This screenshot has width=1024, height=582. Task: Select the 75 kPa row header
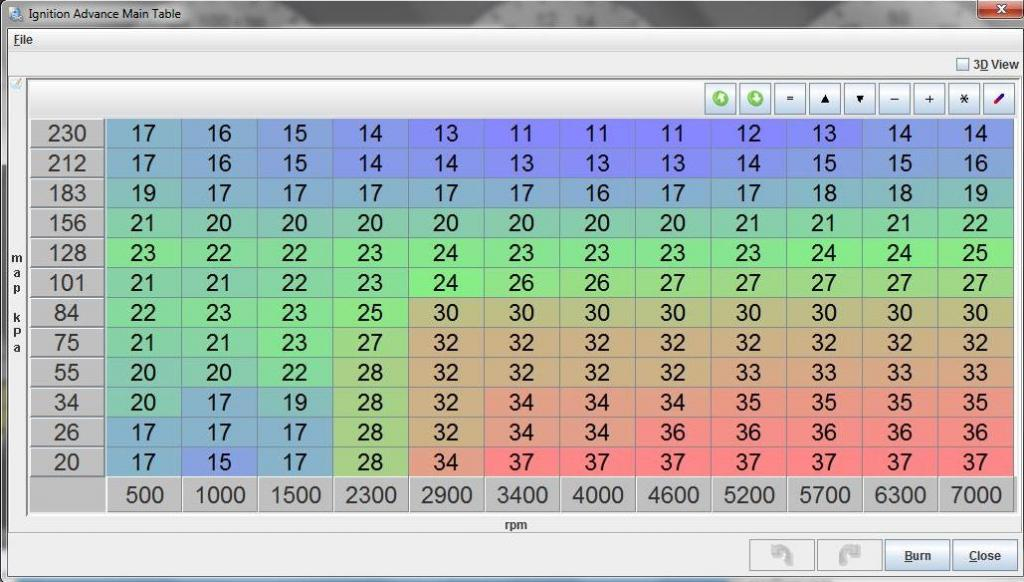(67, 343)
